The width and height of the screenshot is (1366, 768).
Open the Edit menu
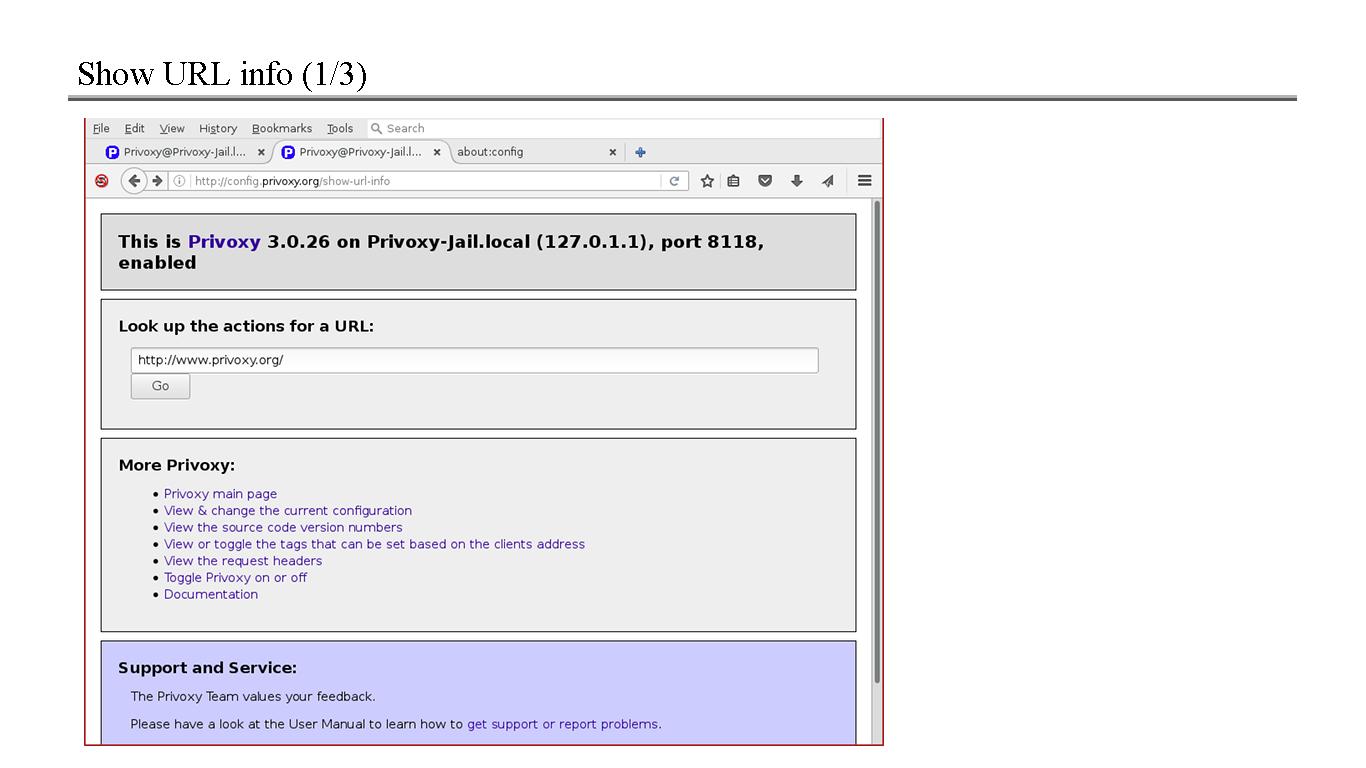[x=134, y=128]
